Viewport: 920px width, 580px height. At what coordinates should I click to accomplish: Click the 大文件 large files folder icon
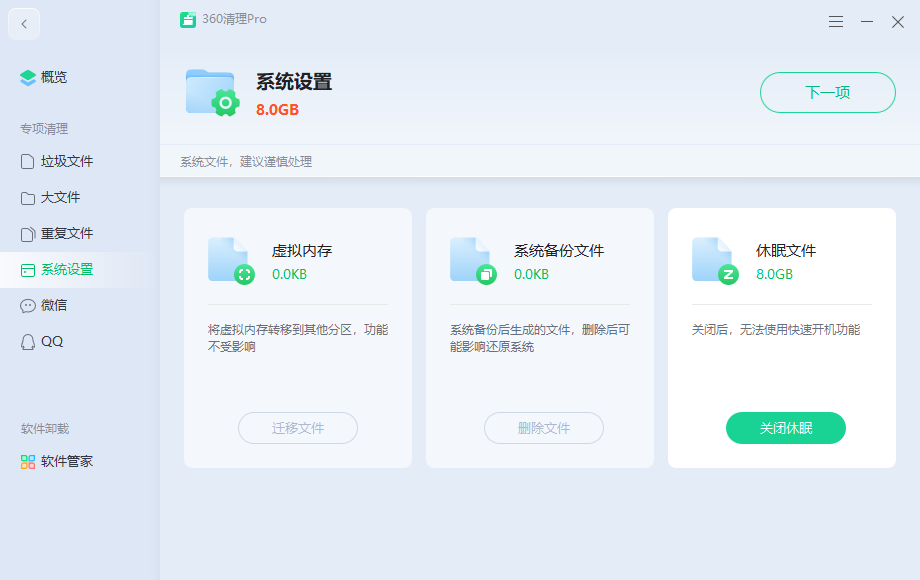point(28,197)
